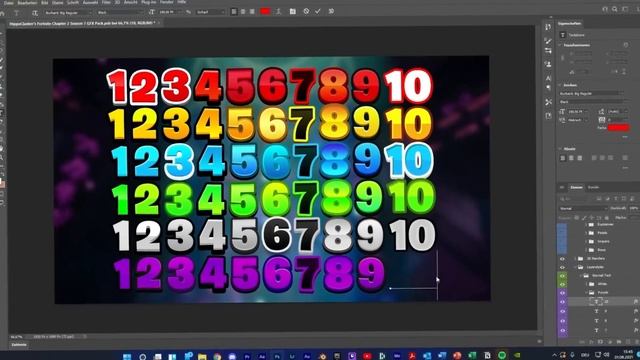640x360 pixels.
Task: Open the warp text dialog
Action: coord(278,12)
